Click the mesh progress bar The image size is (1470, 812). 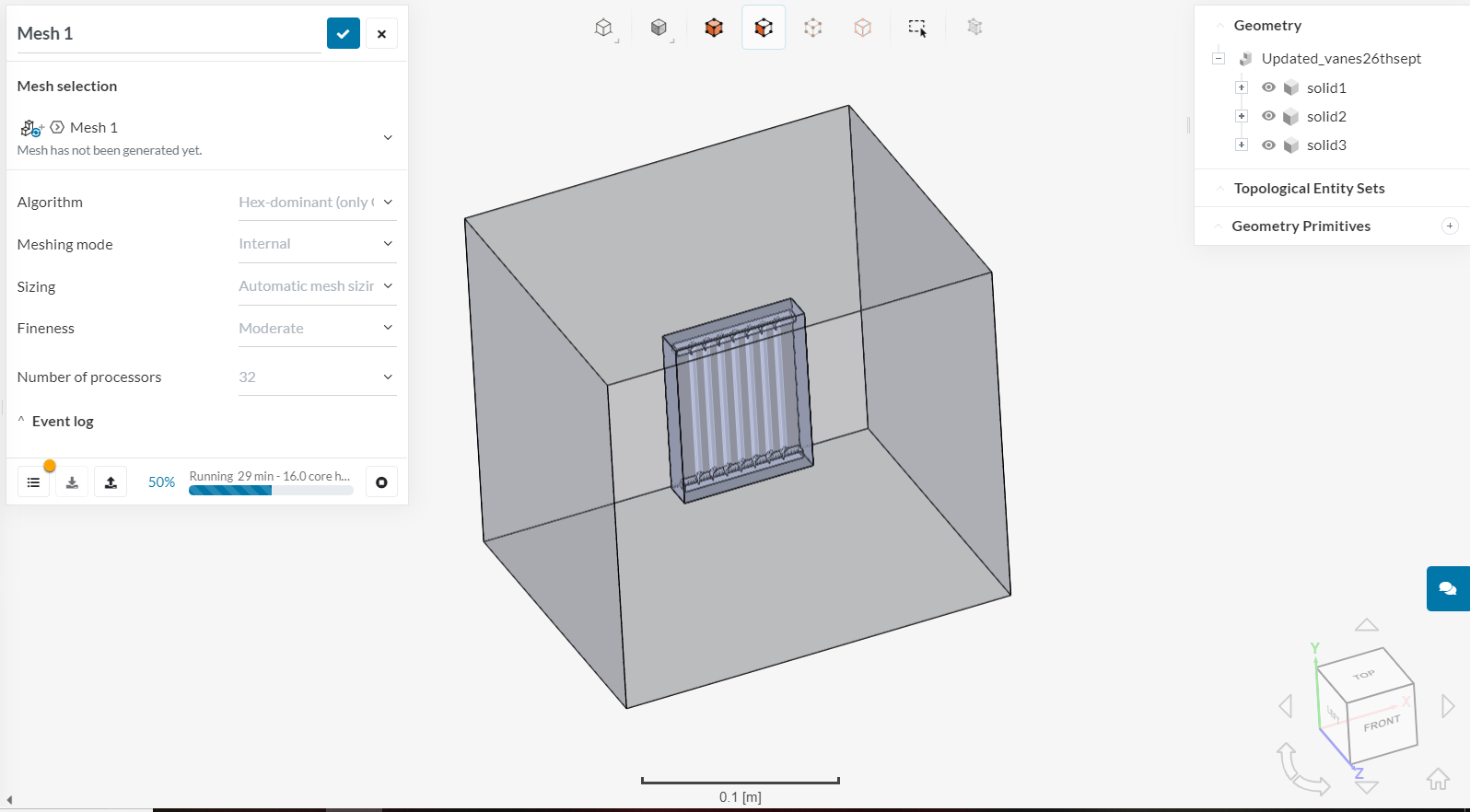coord(271,491)
